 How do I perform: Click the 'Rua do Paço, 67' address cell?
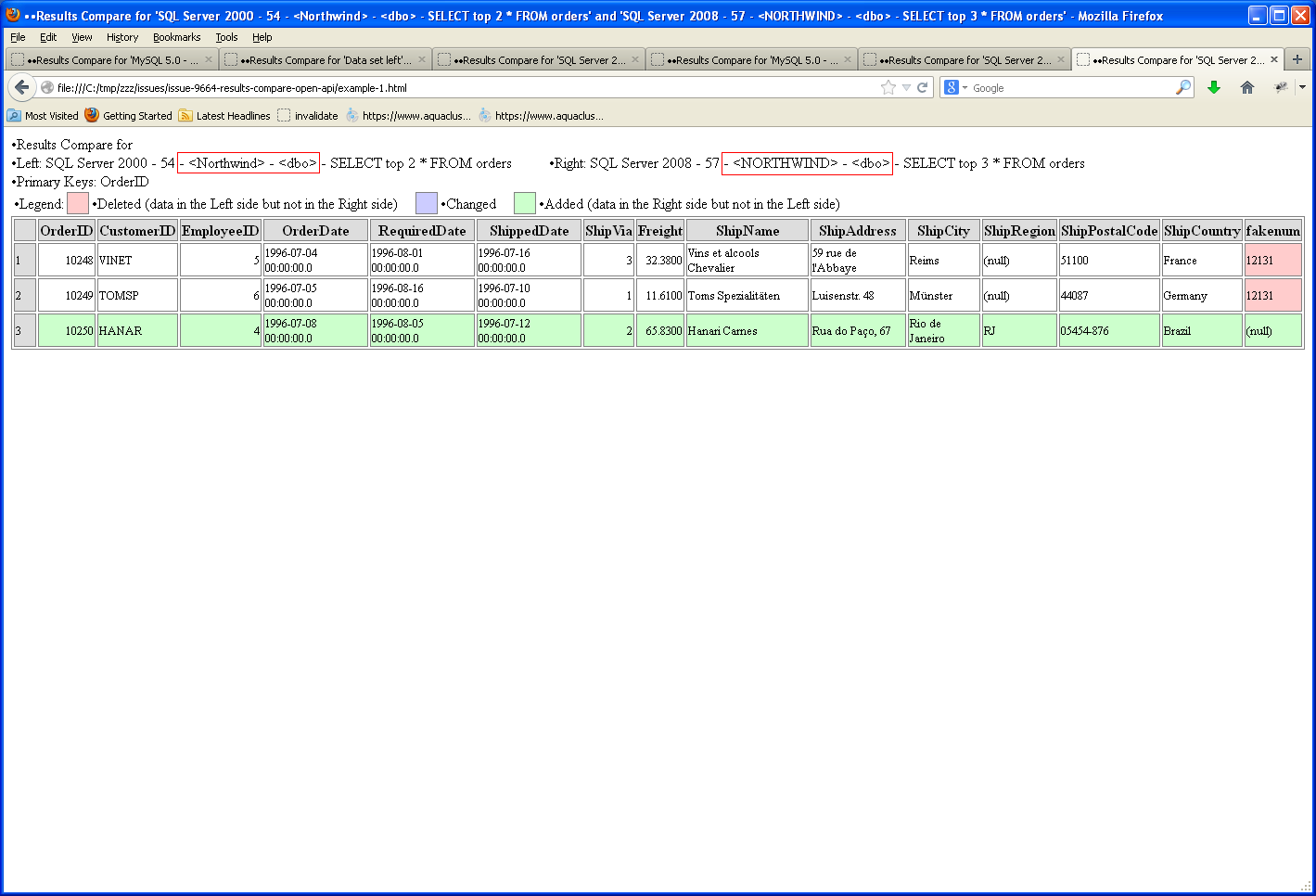point(858,331)
